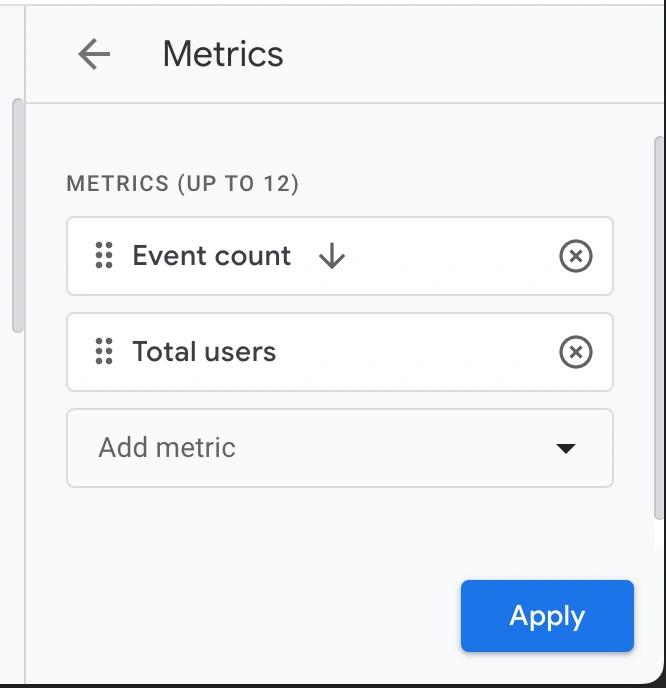Toggle the Event count sort direction arrow
Viewport: 666px width, 688px height.
click(x=332, y=256)
